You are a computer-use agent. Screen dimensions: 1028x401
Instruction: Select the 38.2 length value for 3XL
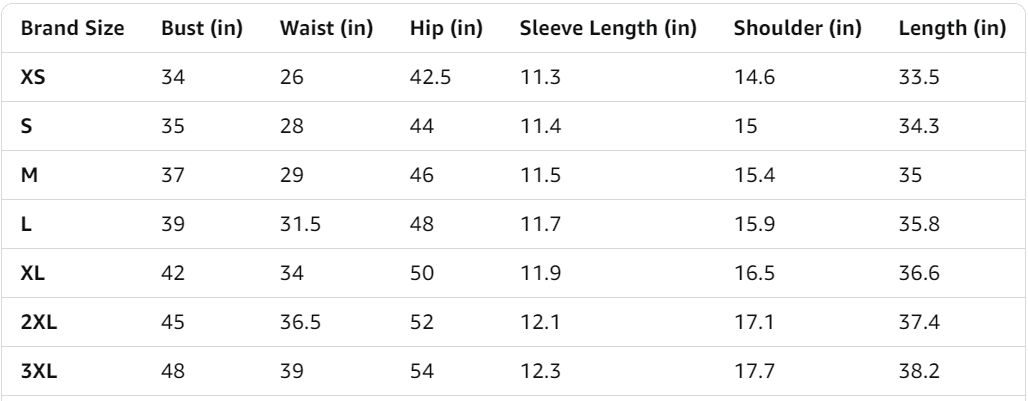918,368
